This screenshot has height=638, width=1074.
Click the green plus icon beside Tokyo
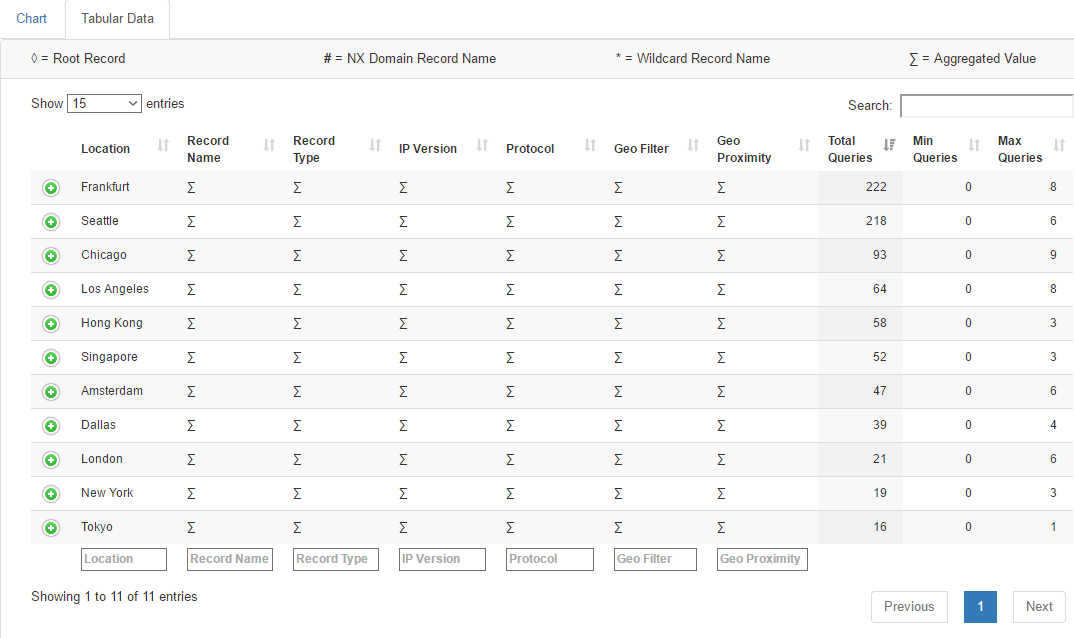click(x=51, y=528)
